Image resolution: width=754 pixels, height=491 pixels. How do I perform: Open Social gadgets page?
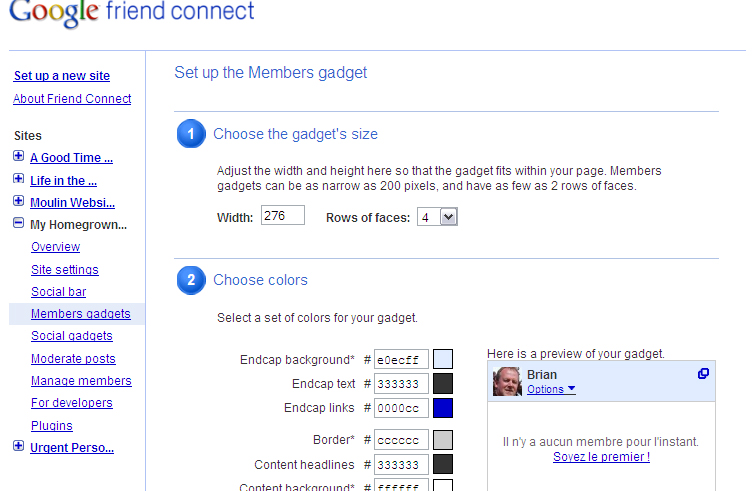72,336
